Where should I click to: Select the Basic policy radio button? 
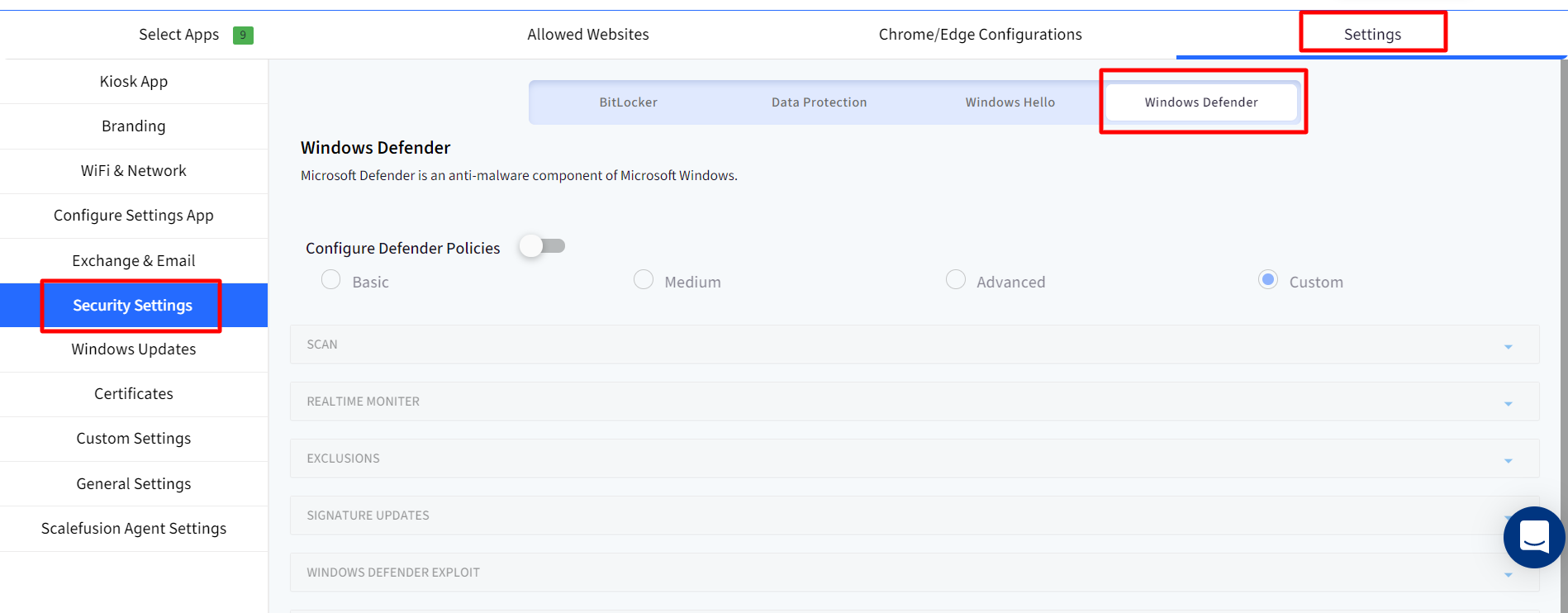point(330,280)
